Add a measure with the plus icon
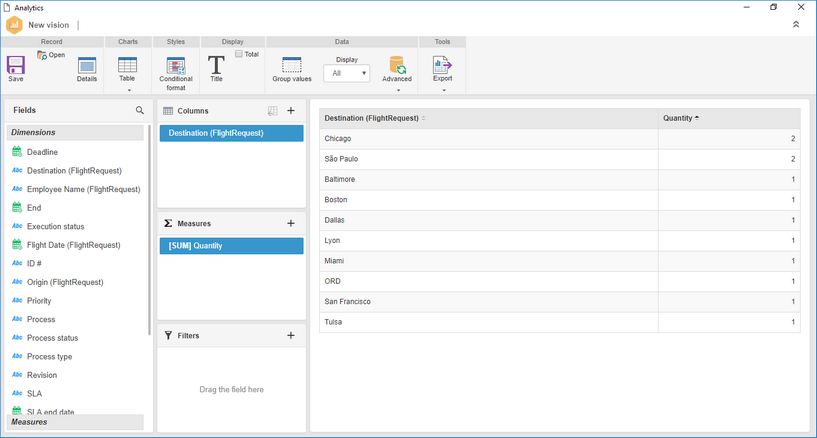The width and height of the screenshot is (817, 438). [291, 223]
